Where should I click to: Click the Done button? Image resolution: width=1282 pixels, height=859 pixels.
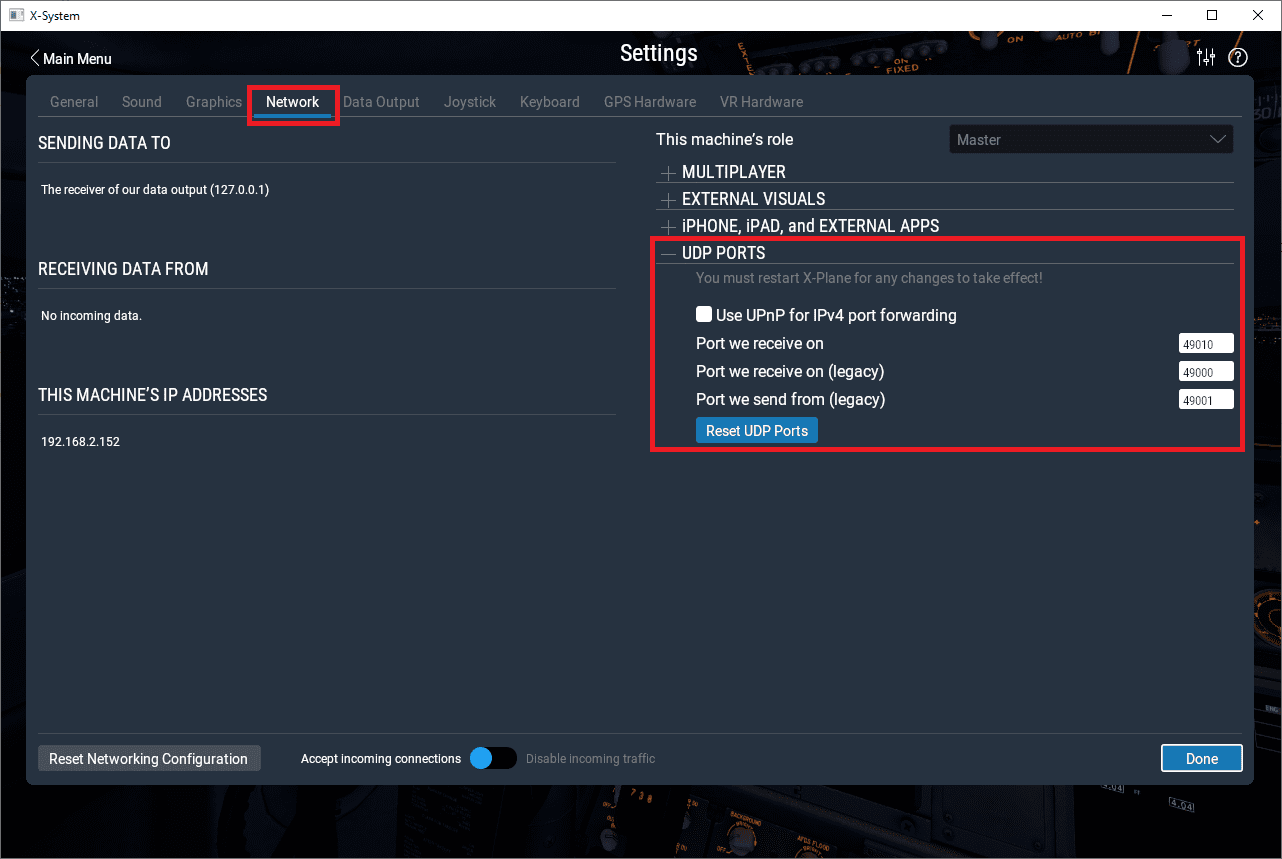point(1201,759)
